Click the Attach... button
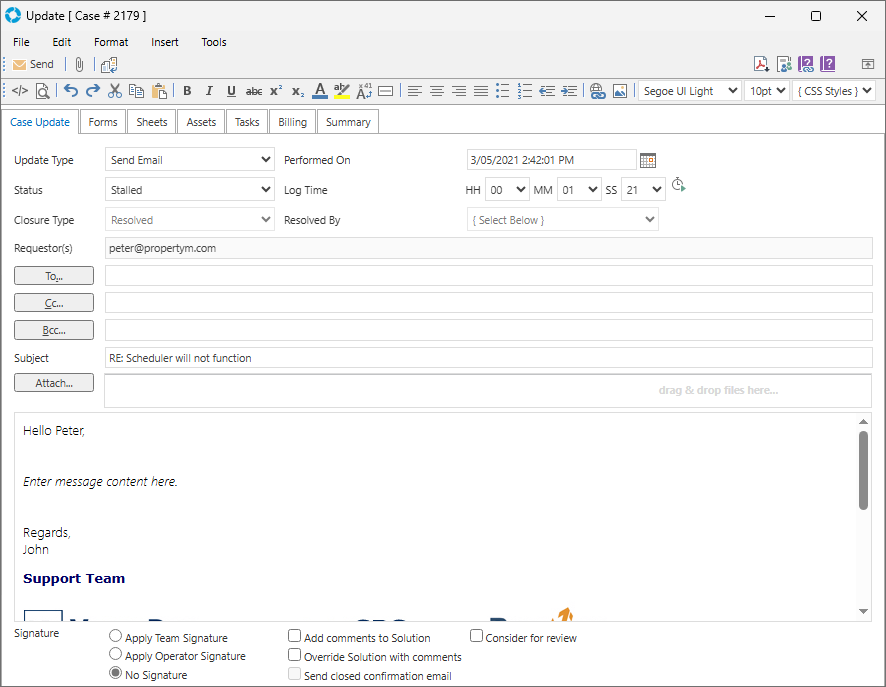Image resolution: width=886 pixels, height=687 pixels. tap(54, 383)
